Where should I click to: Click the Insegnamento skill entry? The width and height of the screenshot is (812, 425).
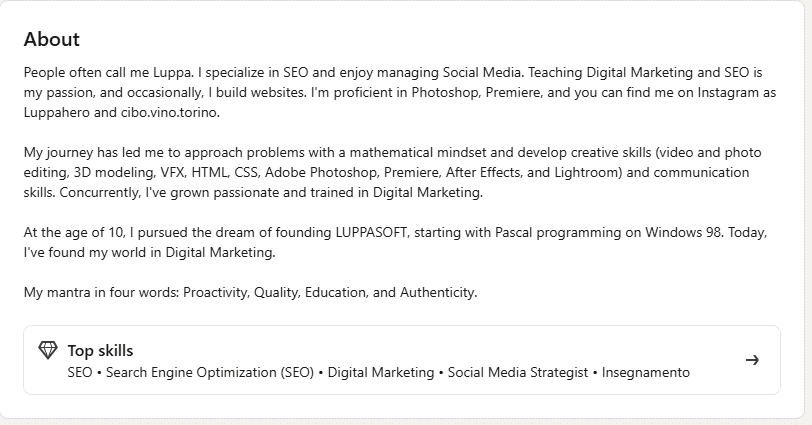pyautogui.click(x=646, y=373)
